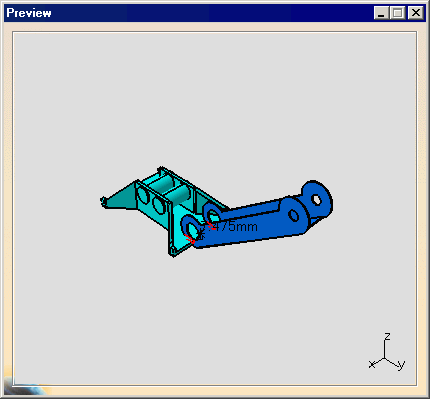430x399 pixels.
Task: Select the second round hole in cyan bracket
Action: [x=159, y=205]
